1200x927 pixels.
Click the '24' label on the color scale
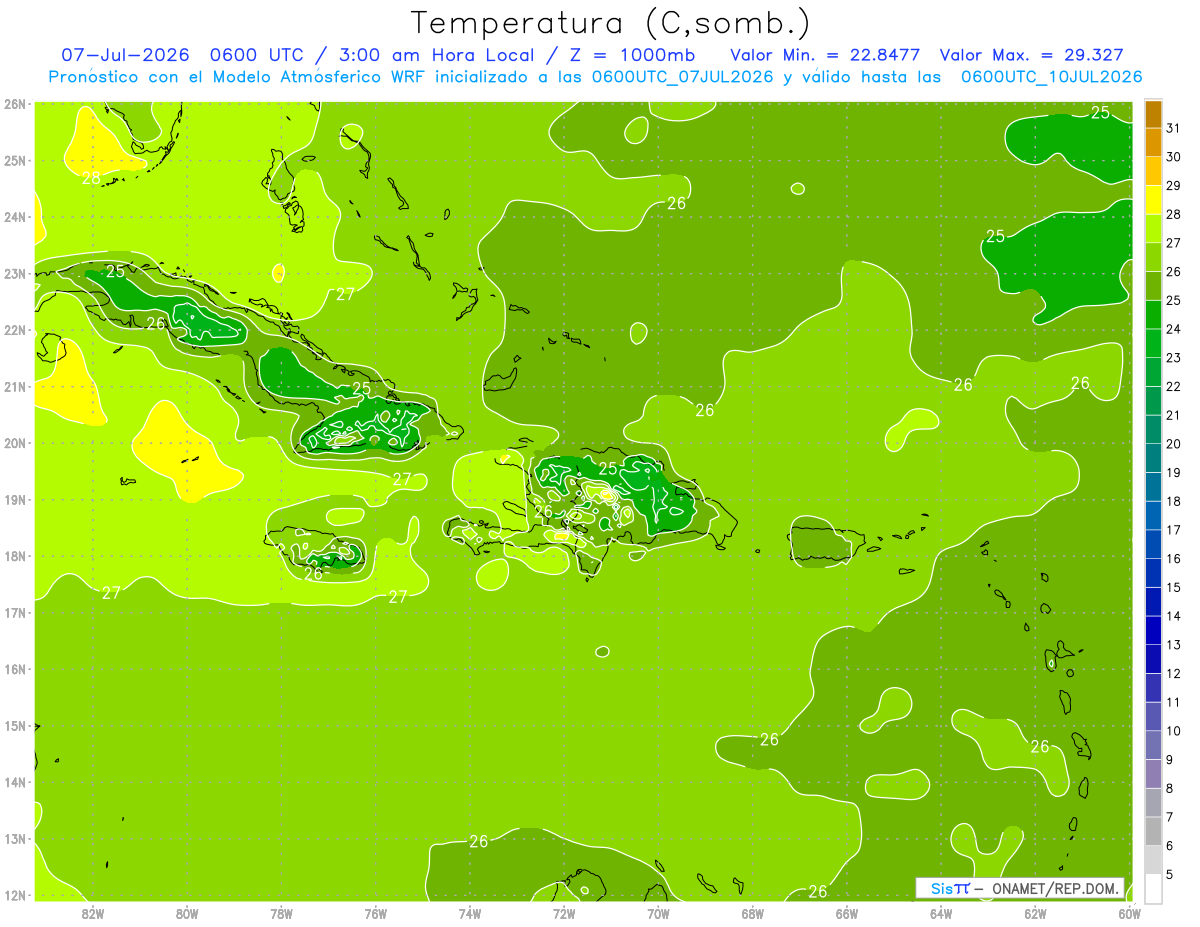point(1174,329)
